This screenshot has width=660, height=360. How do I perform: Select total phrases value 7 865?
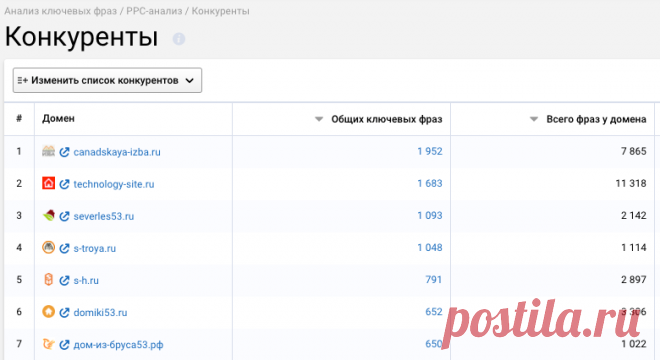point(633,152)
